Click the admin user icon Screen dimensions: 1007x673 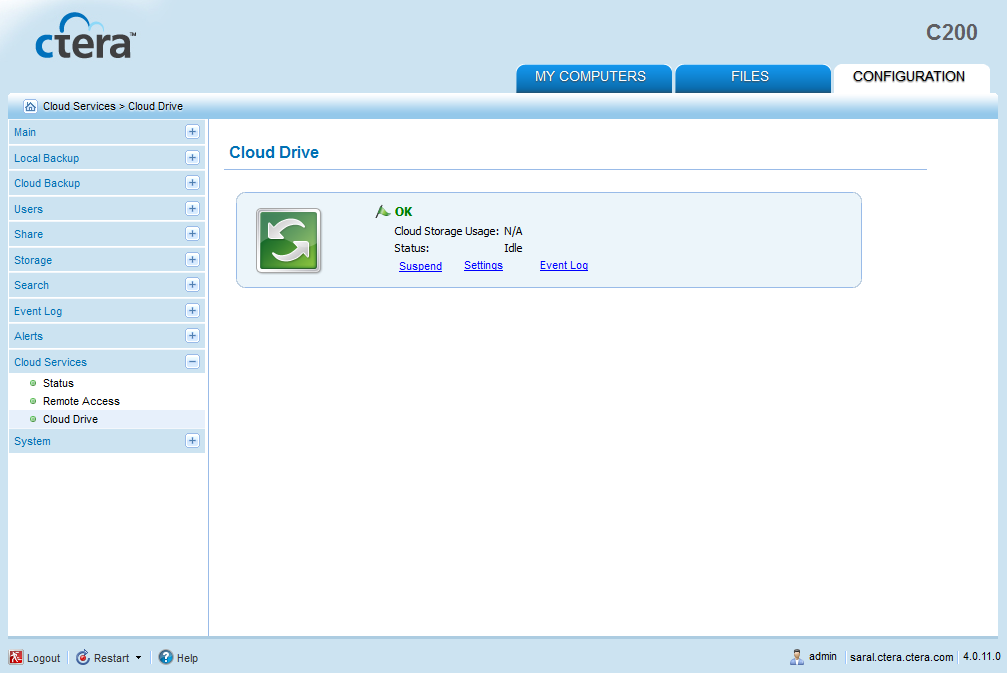[x=796, y=656]
